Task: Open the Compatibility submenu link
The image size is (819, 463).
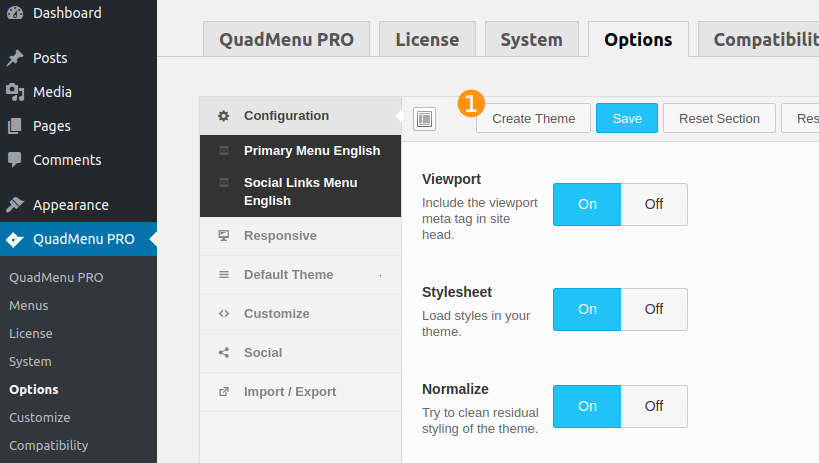Action: [x=49, y=445]
